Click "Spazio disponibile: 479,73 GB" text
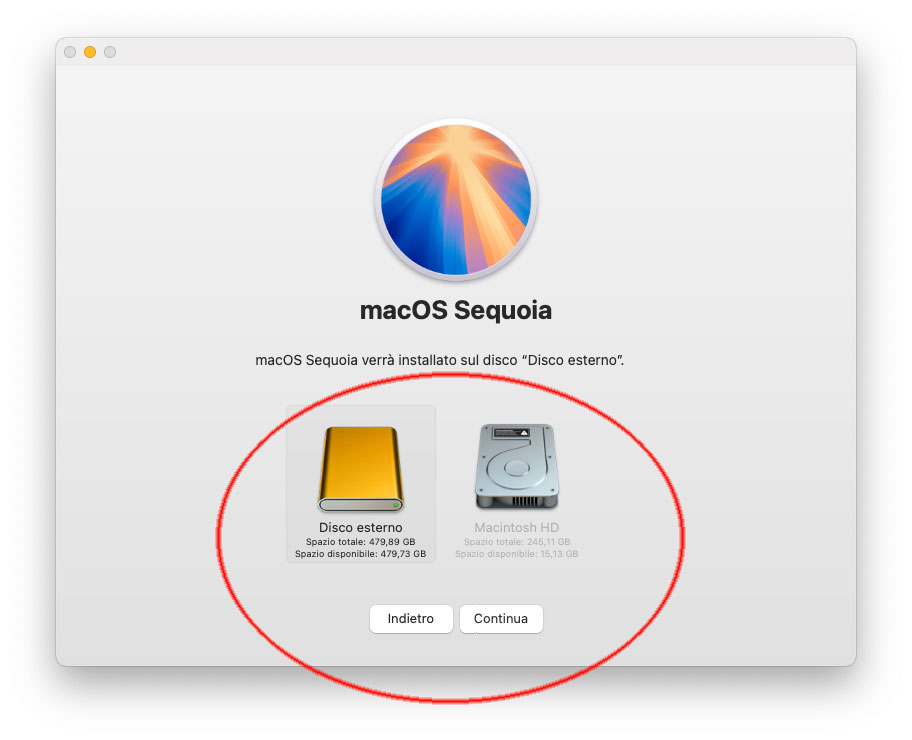 (361, 554)
